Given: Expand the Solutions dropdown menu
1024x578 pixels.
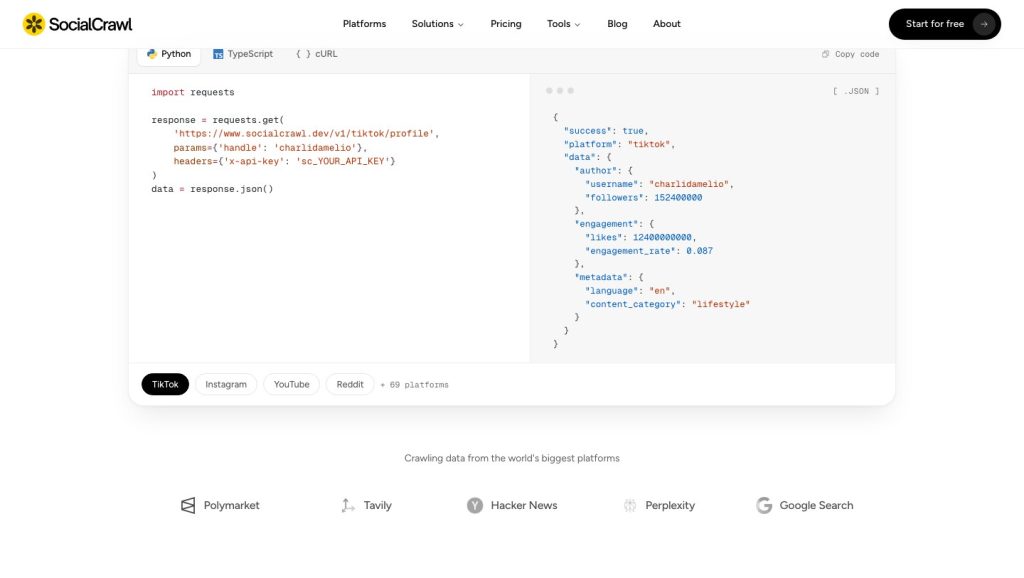Looking at the screenshot, I should click(x=438, y=24).
